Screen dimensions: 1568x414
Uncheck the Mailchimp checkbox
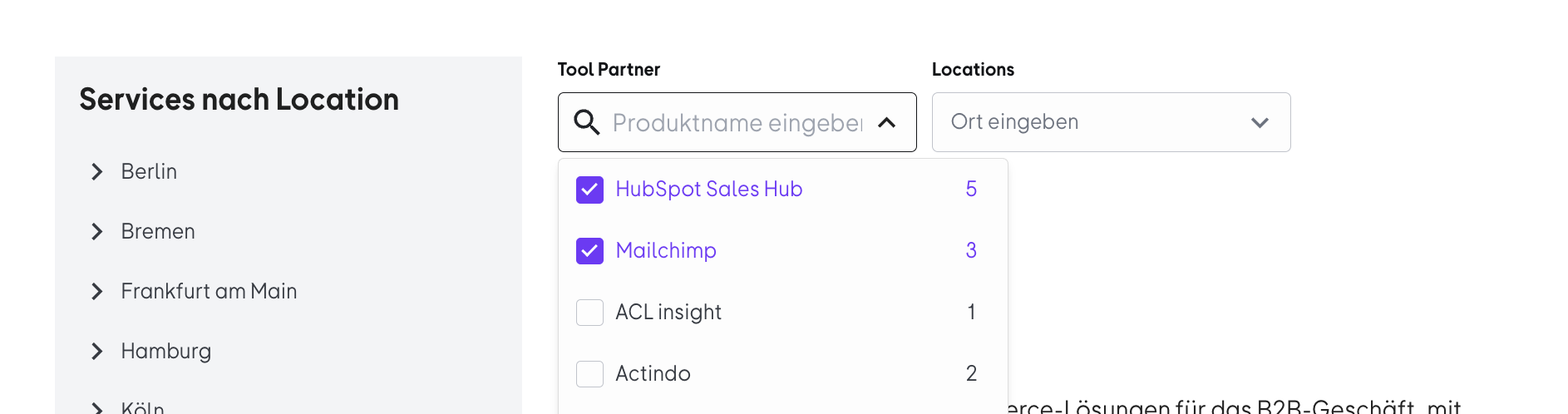coord(589,251)
